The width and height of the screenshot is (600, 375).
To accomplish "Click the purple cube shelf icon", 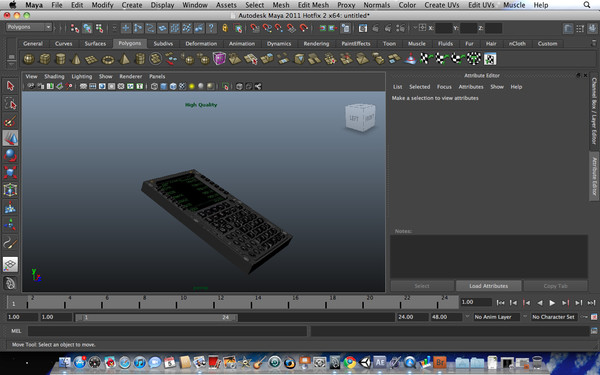I will pos(219,59).
